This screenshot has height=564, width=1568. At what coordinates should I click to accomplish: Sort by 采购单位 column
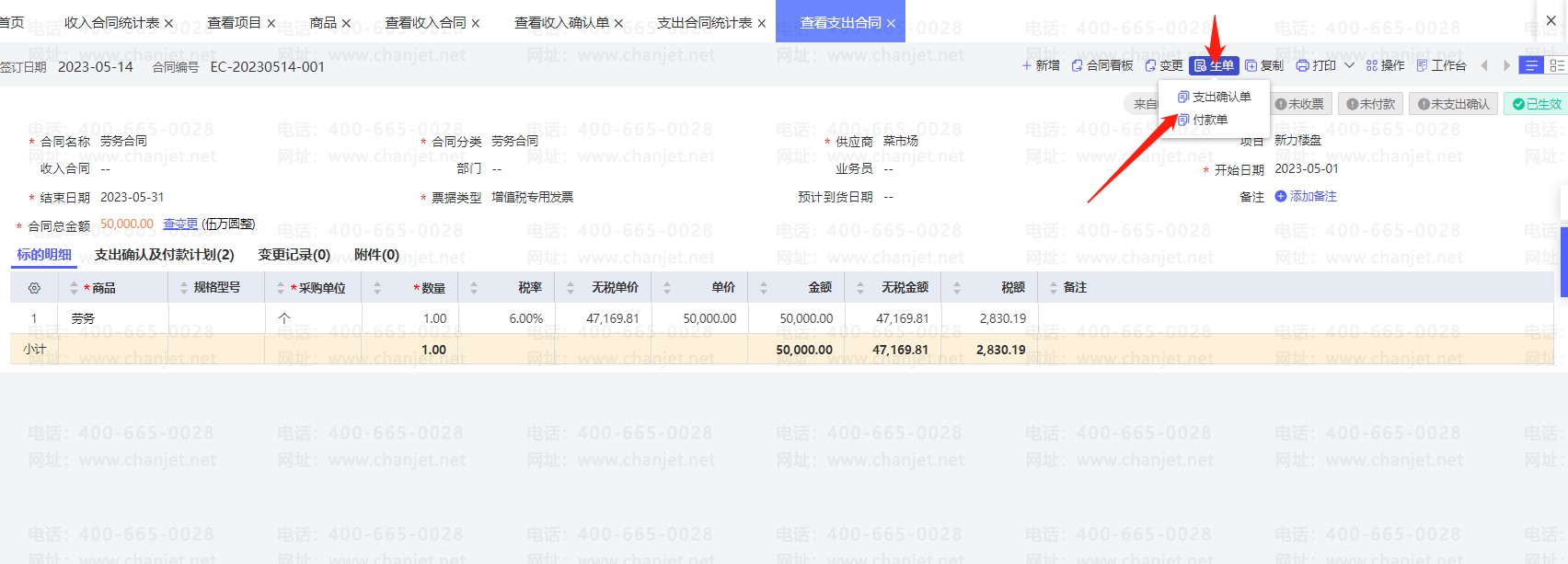click(281, 288)
